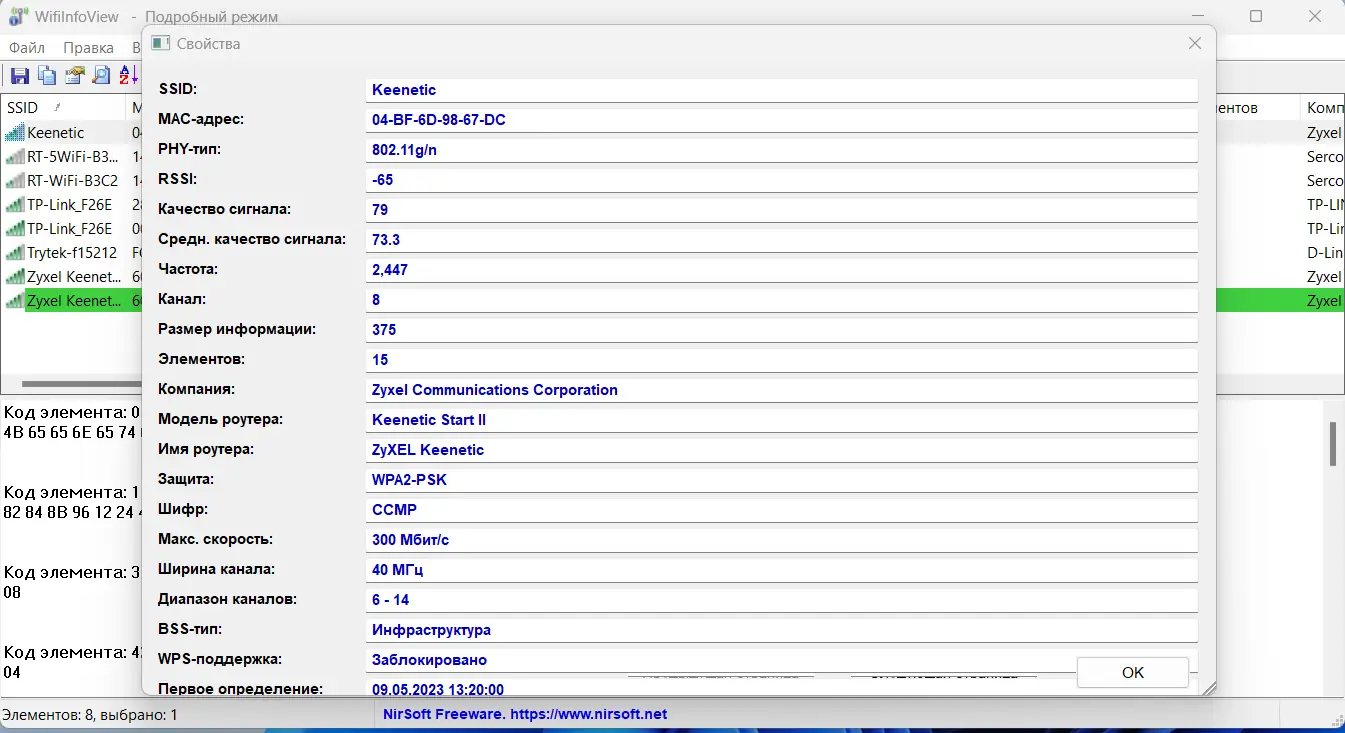The image size is (1345, 733).
Task: Click the company field Zyxel Communications Corporation
Action: coord(782,390)
